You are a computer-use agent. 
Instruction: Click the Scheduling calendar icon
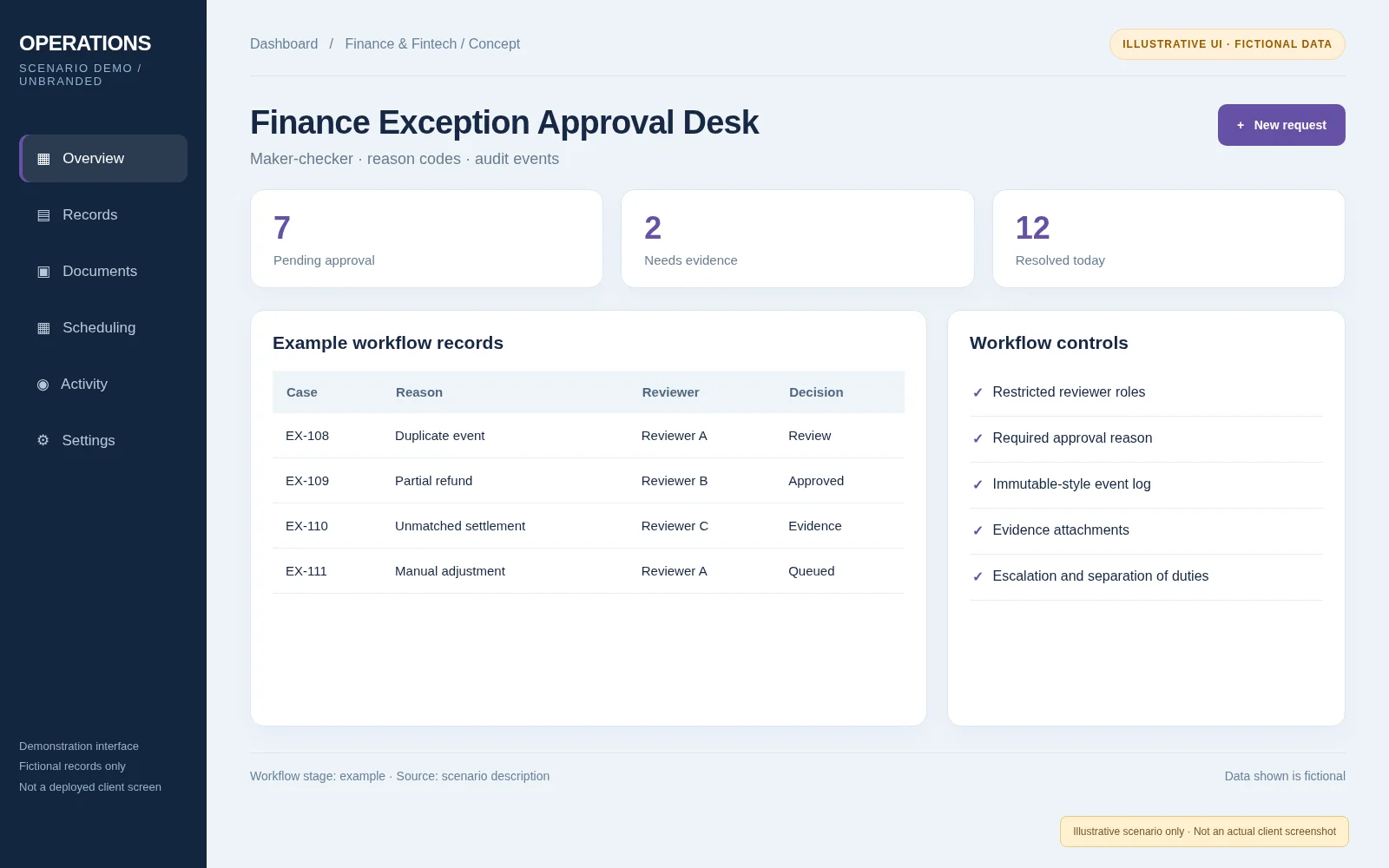click(x=43, y=328)
